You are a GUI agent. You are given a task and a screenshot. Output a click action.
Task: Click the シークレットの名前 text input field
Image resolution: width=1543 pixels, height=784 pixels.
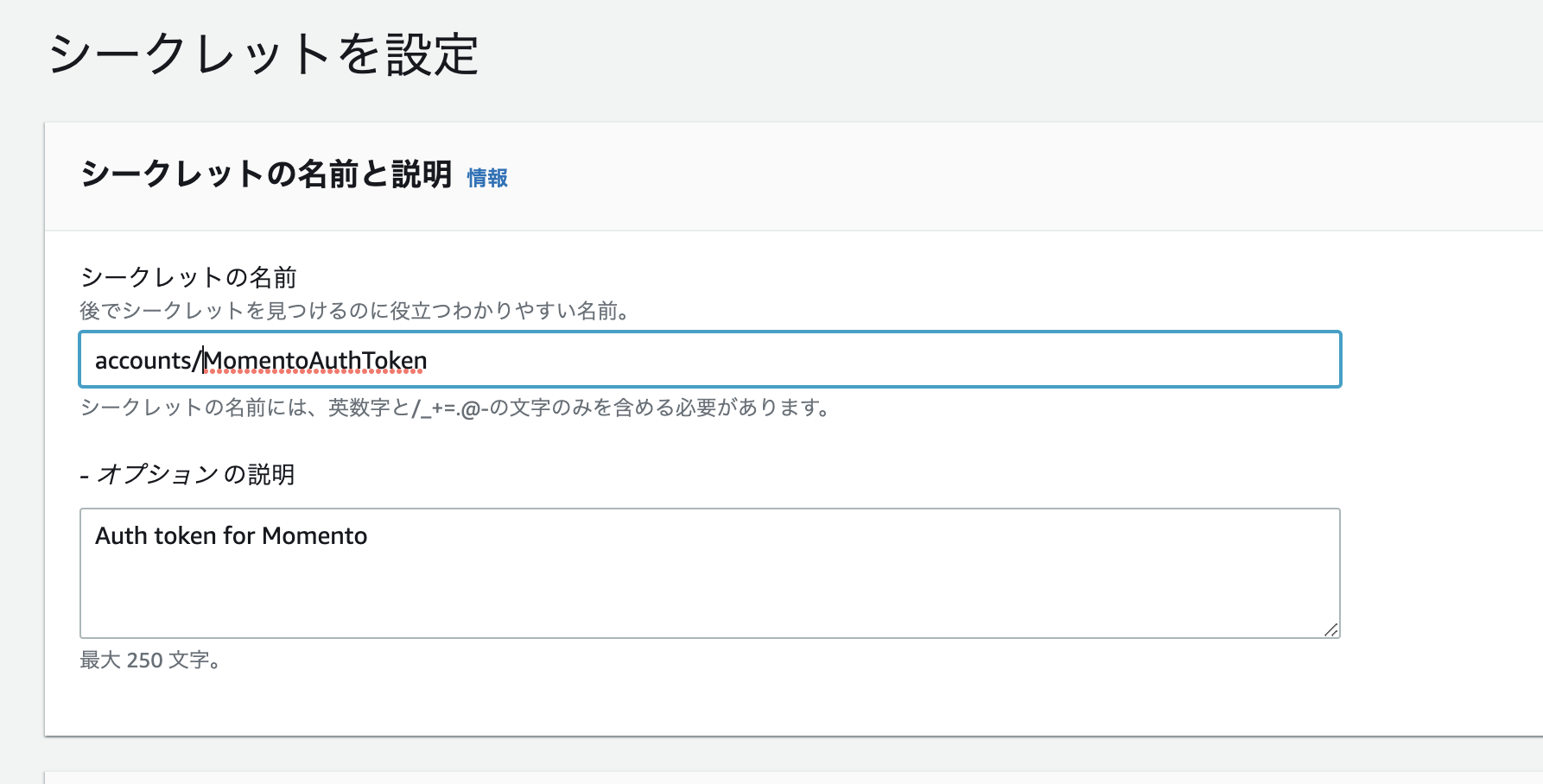point(710,359)
